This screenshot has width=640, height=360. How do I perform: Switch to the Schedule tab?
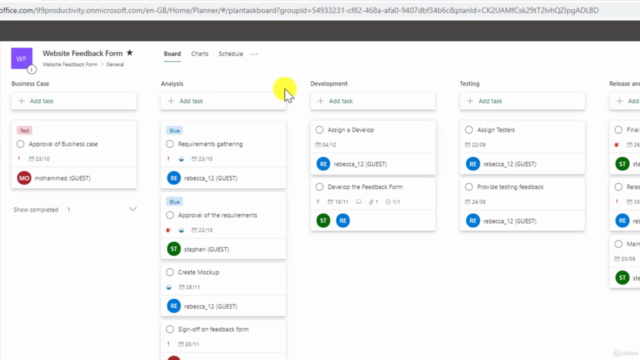(231, 54)
